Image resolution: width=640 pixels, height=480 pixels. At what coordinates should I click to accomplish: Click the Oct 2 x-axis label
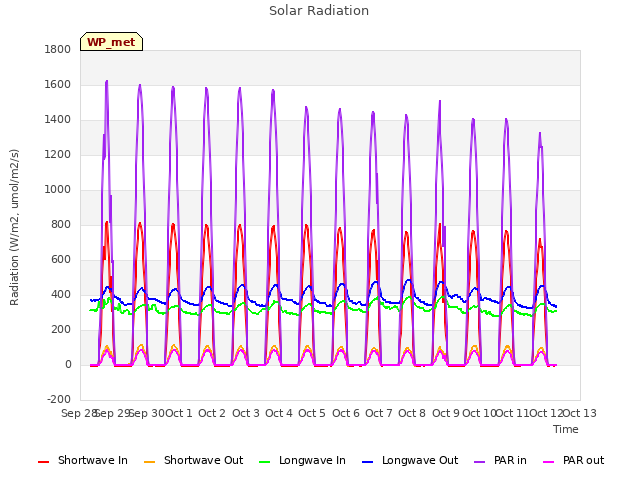[212, 413]
